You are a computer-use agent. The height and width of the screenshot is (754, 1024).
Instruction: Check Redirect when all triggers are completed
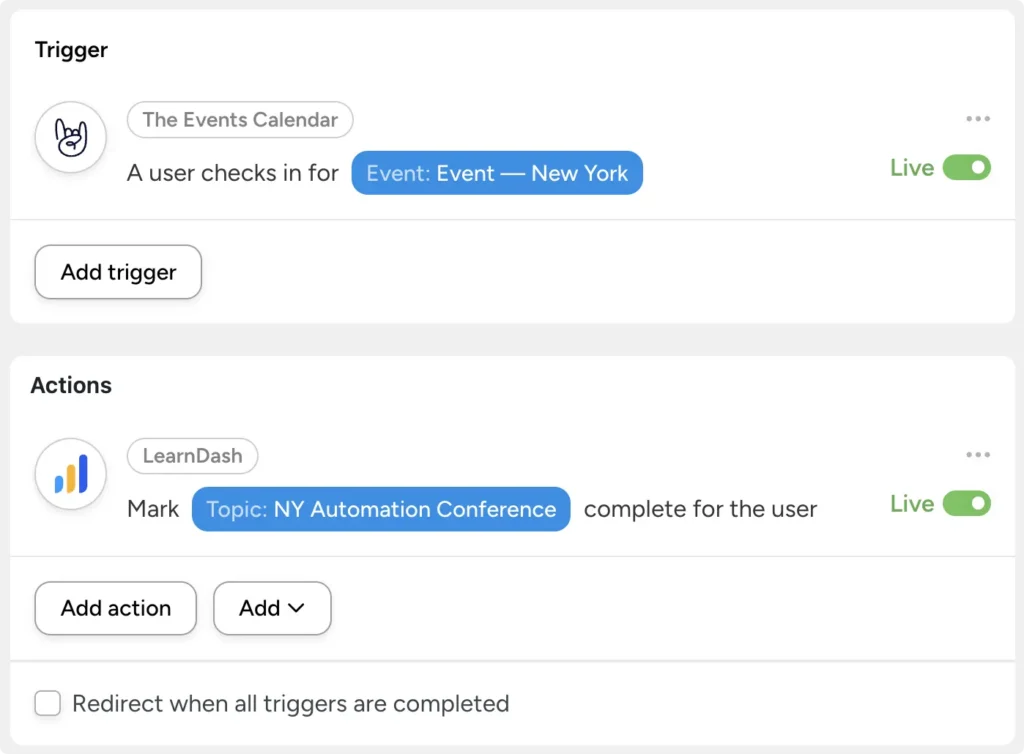48,703
